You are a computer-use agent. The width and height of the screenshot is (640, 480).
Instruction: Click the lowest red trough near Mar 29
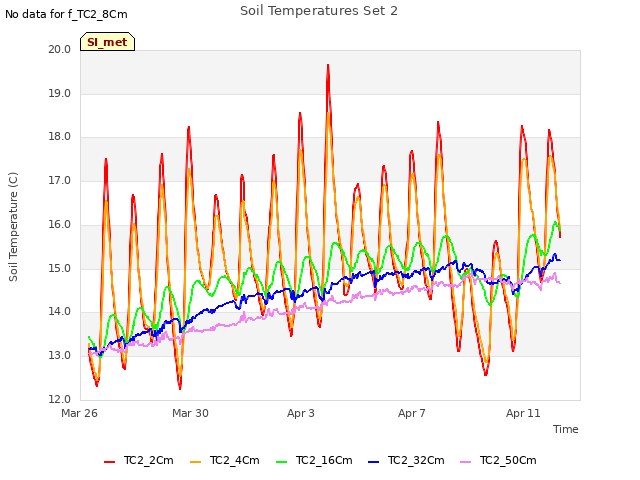(x=180, y=388)
